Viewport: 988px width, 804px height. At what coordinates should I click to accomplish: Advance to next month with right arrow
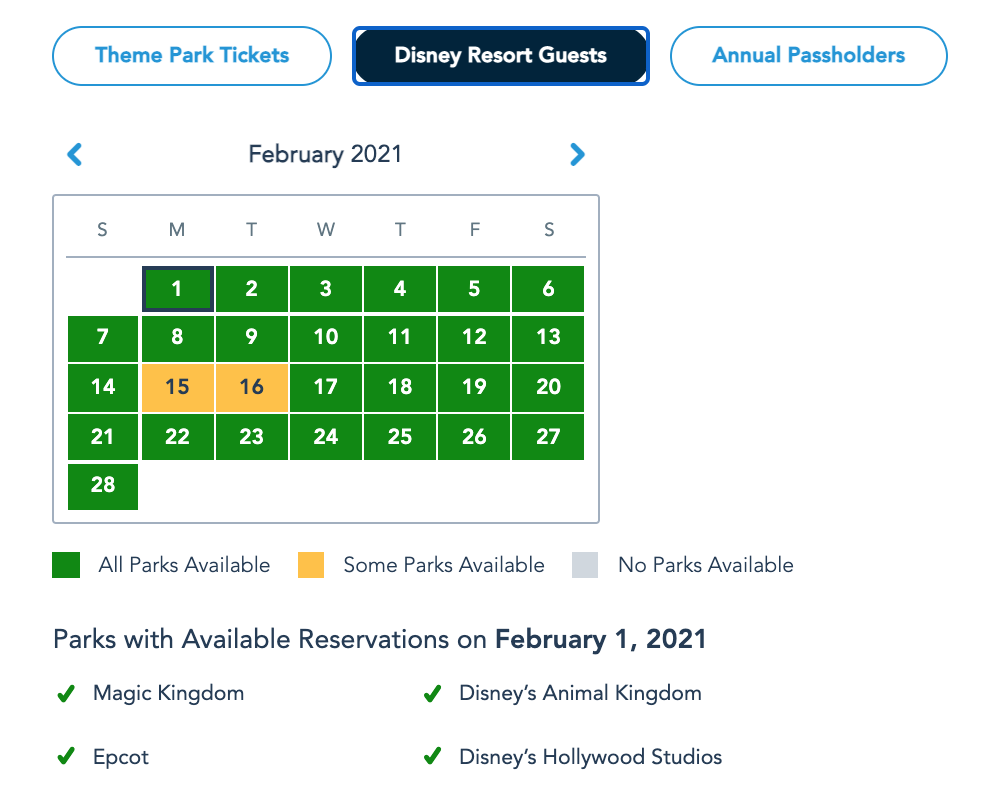pyautogui.click(x=577, y=154)
